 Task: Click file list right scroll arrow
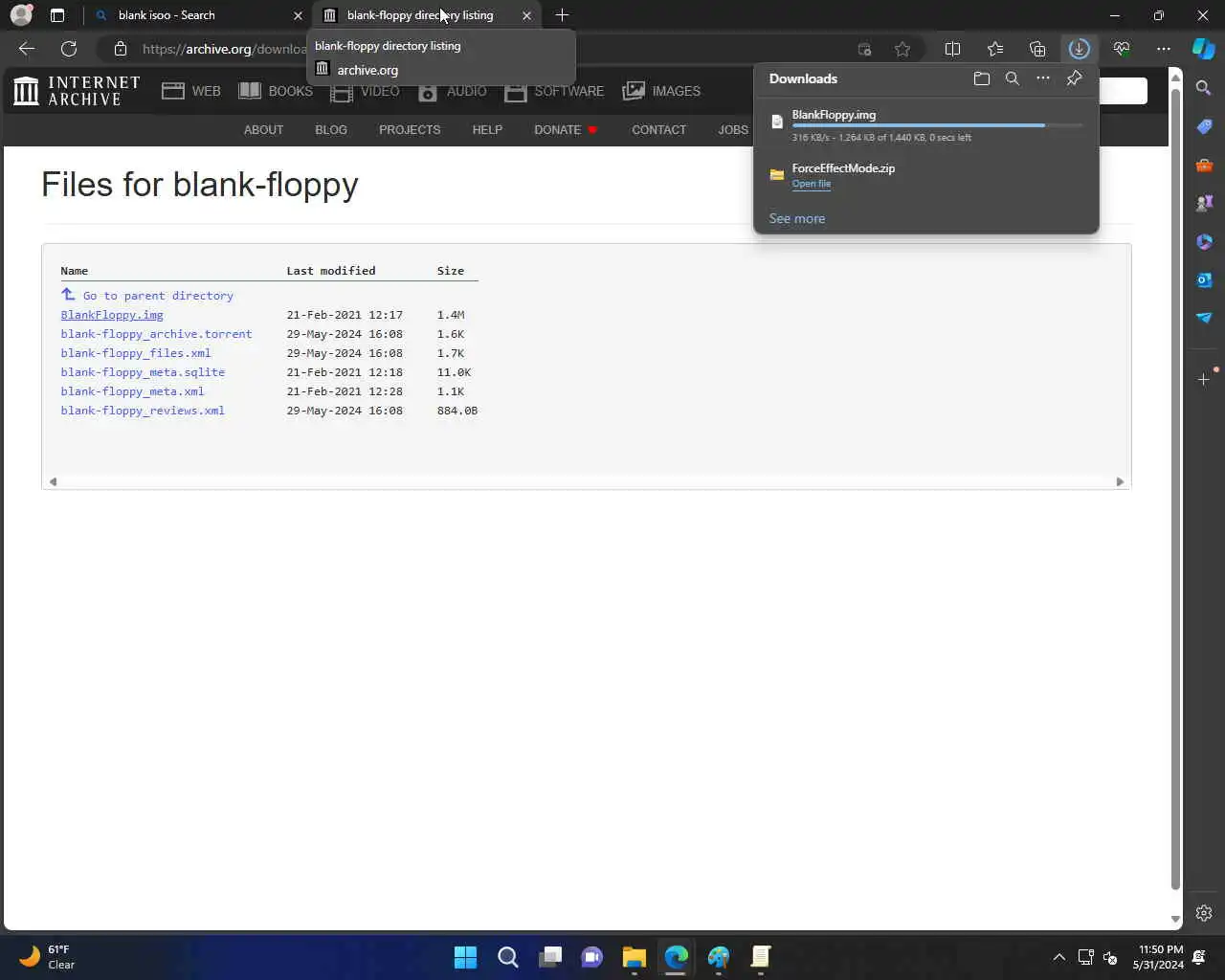tap(1120, 481)
